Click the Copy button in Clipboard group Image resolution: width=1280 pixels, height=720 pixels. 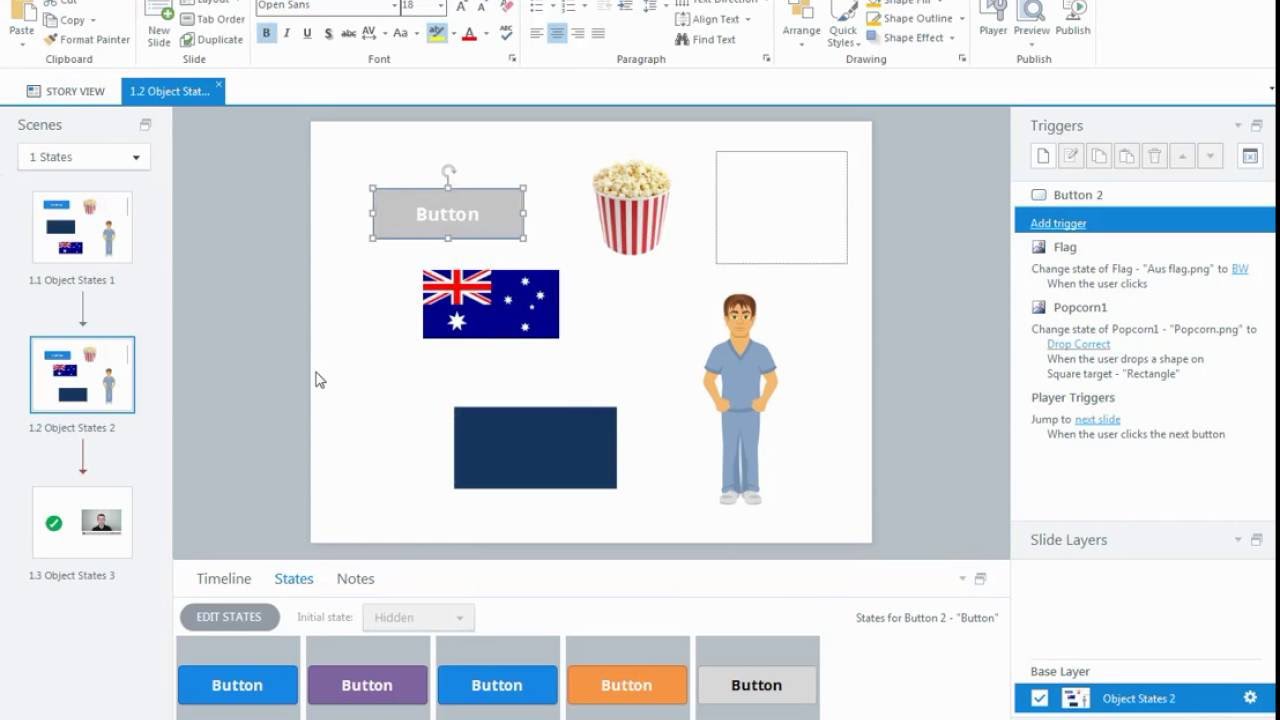pos(70,20)
